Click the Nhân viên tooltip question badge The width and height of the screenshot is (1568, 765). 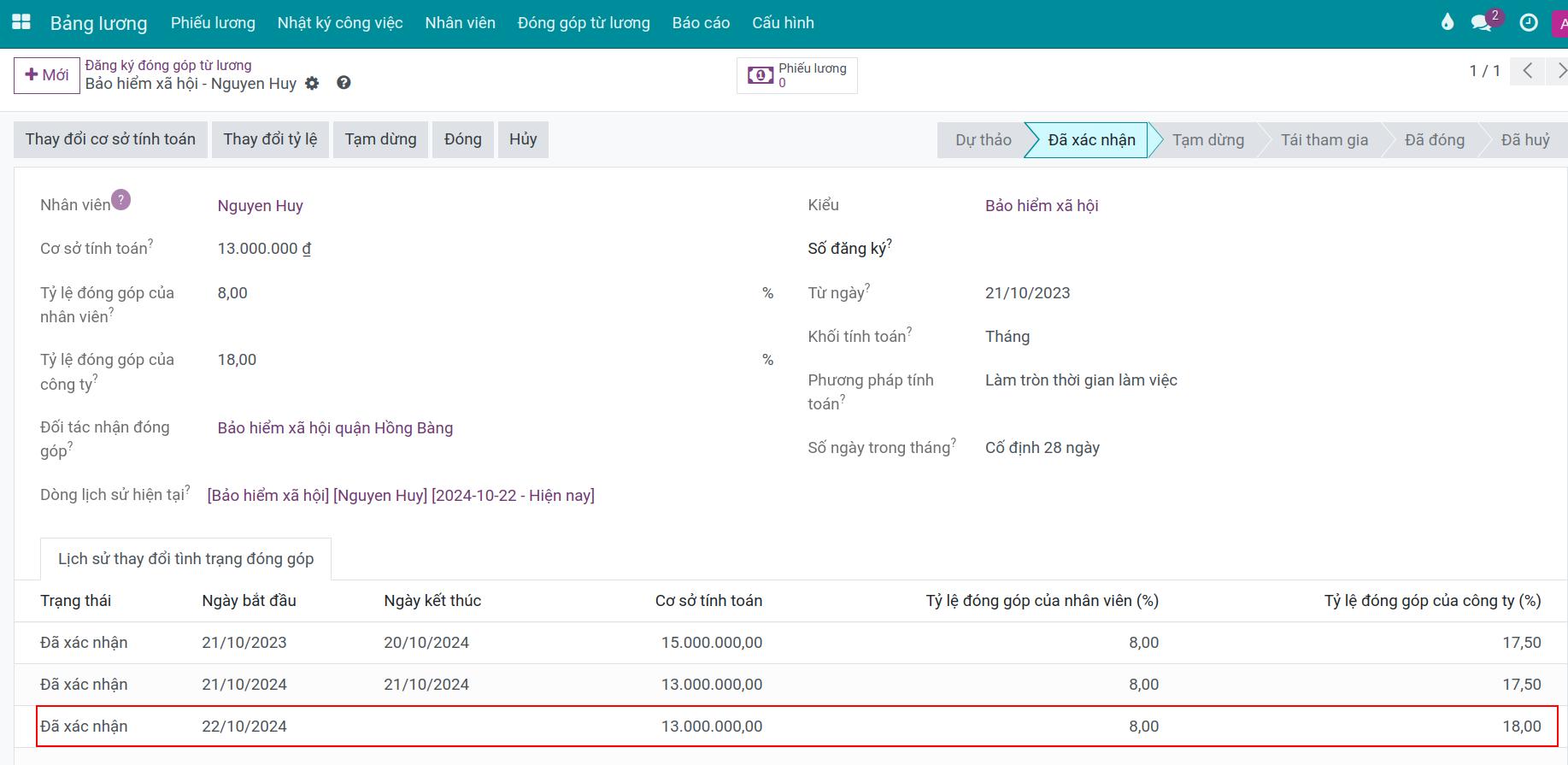[121, 200]
